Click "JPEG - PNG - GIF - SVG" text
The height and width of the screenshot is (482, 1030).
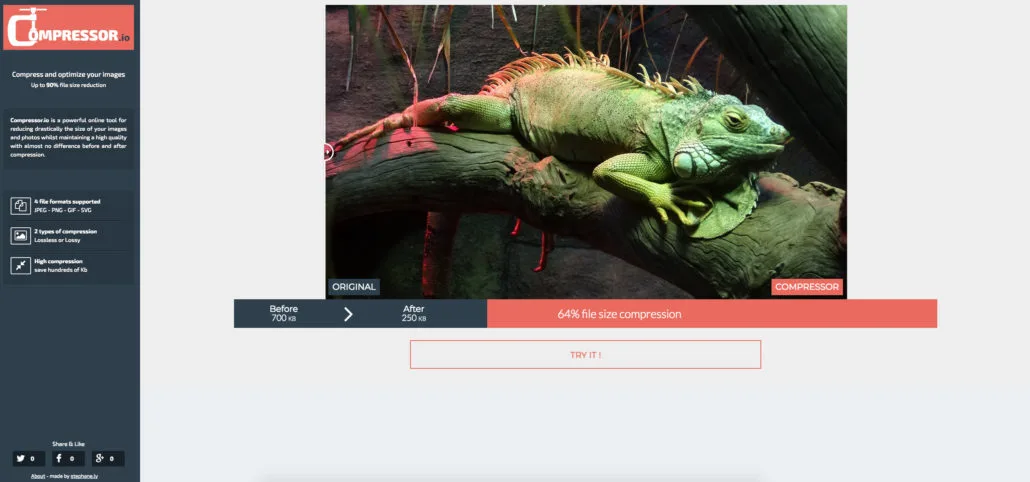62,210
